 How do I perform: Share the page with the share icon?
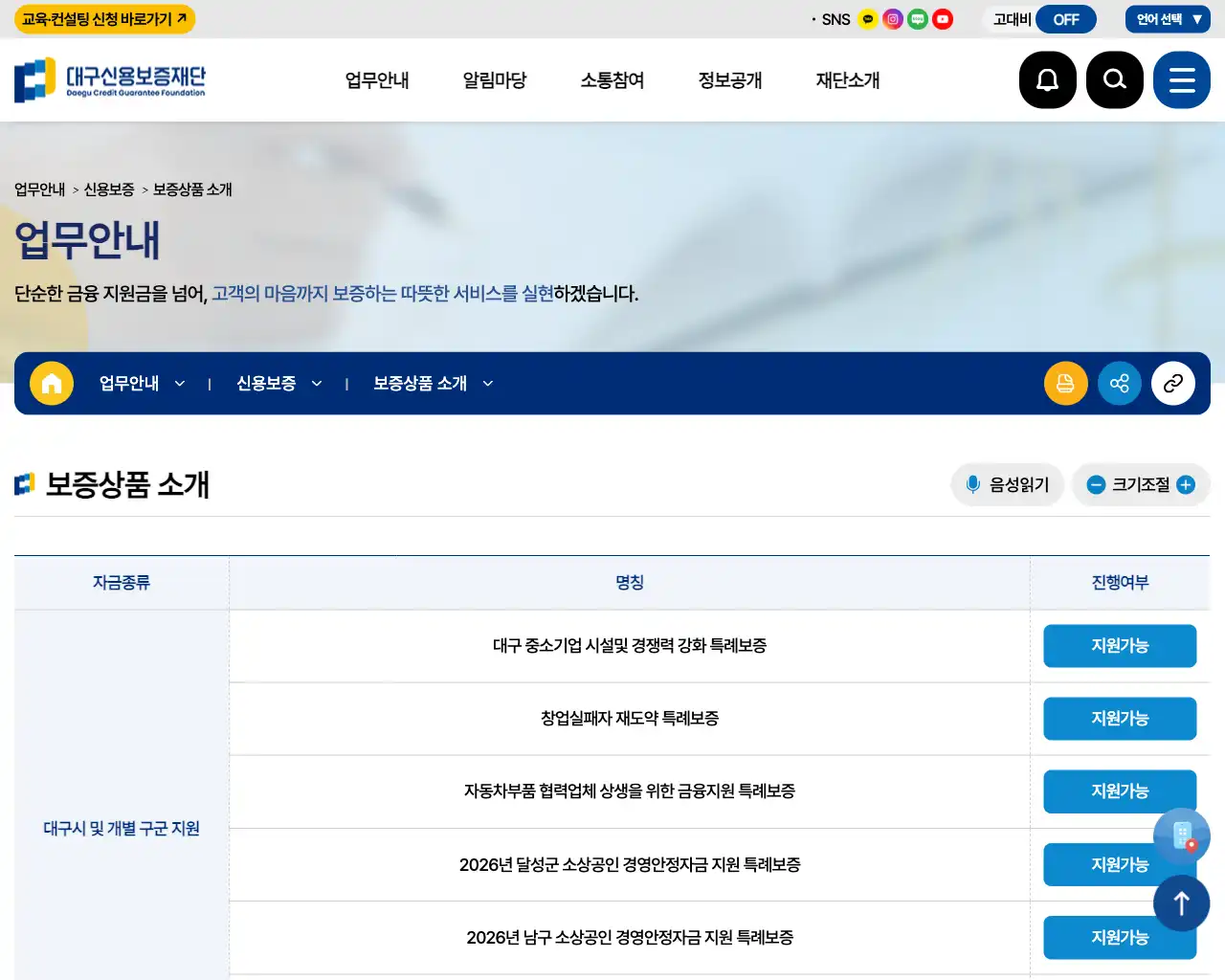[1120, 384]
